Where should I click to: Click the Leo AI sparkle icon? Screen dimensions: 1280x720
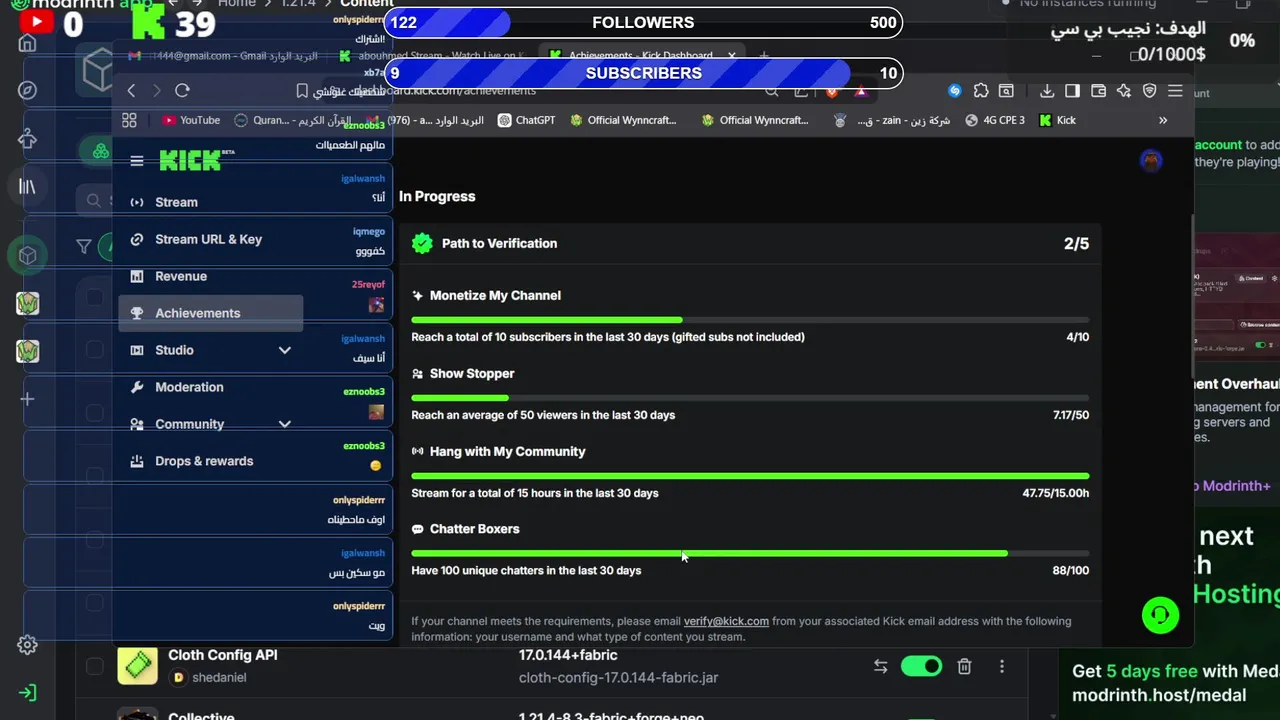pyautogui.click(x=1124, y=91)
